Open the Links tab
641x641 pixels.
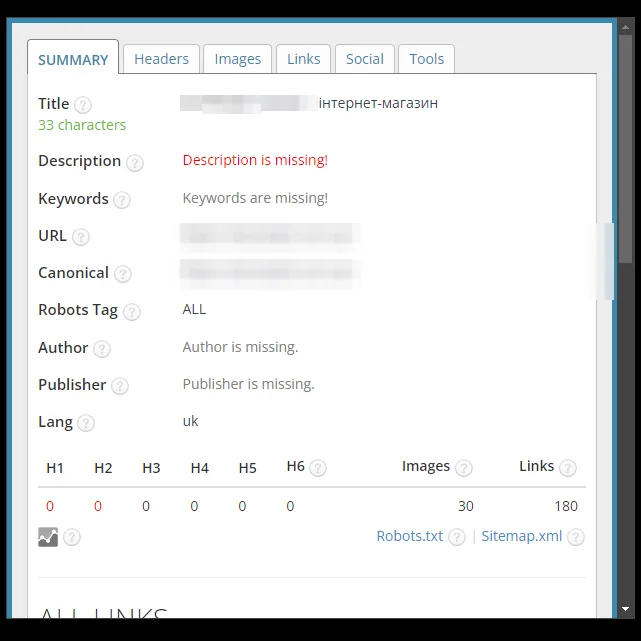[303, 59]
